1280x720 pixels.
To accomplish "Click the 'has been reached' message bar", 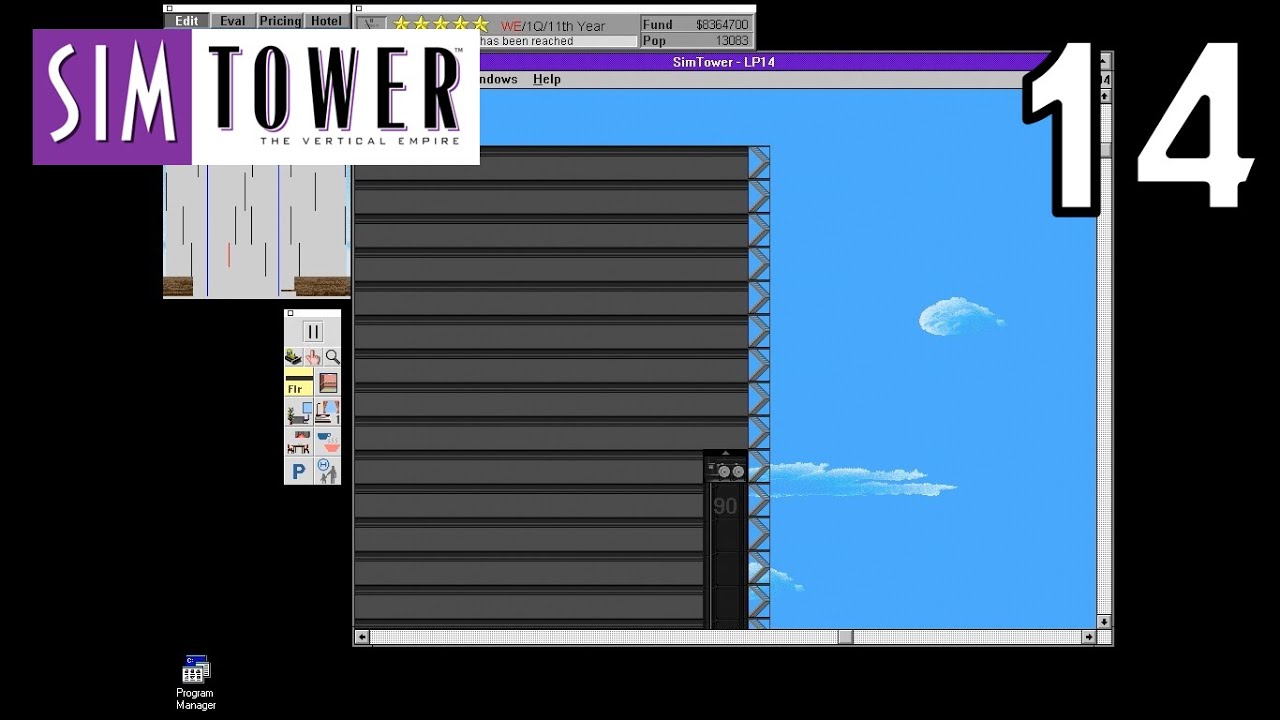I will click(558, 41).
